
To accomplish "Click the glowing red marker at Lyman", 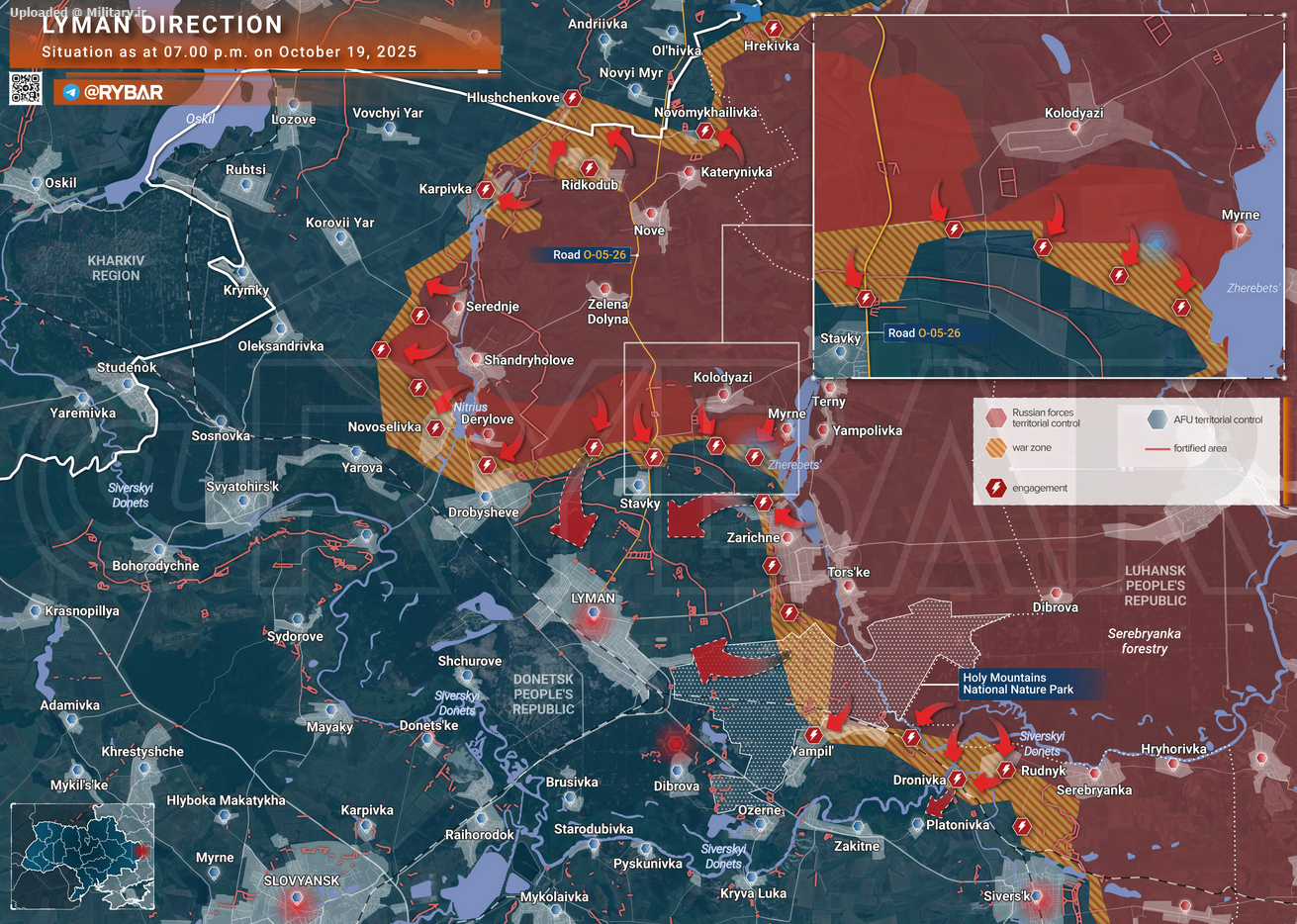I will pyautogui.click(x=593, y=618).
